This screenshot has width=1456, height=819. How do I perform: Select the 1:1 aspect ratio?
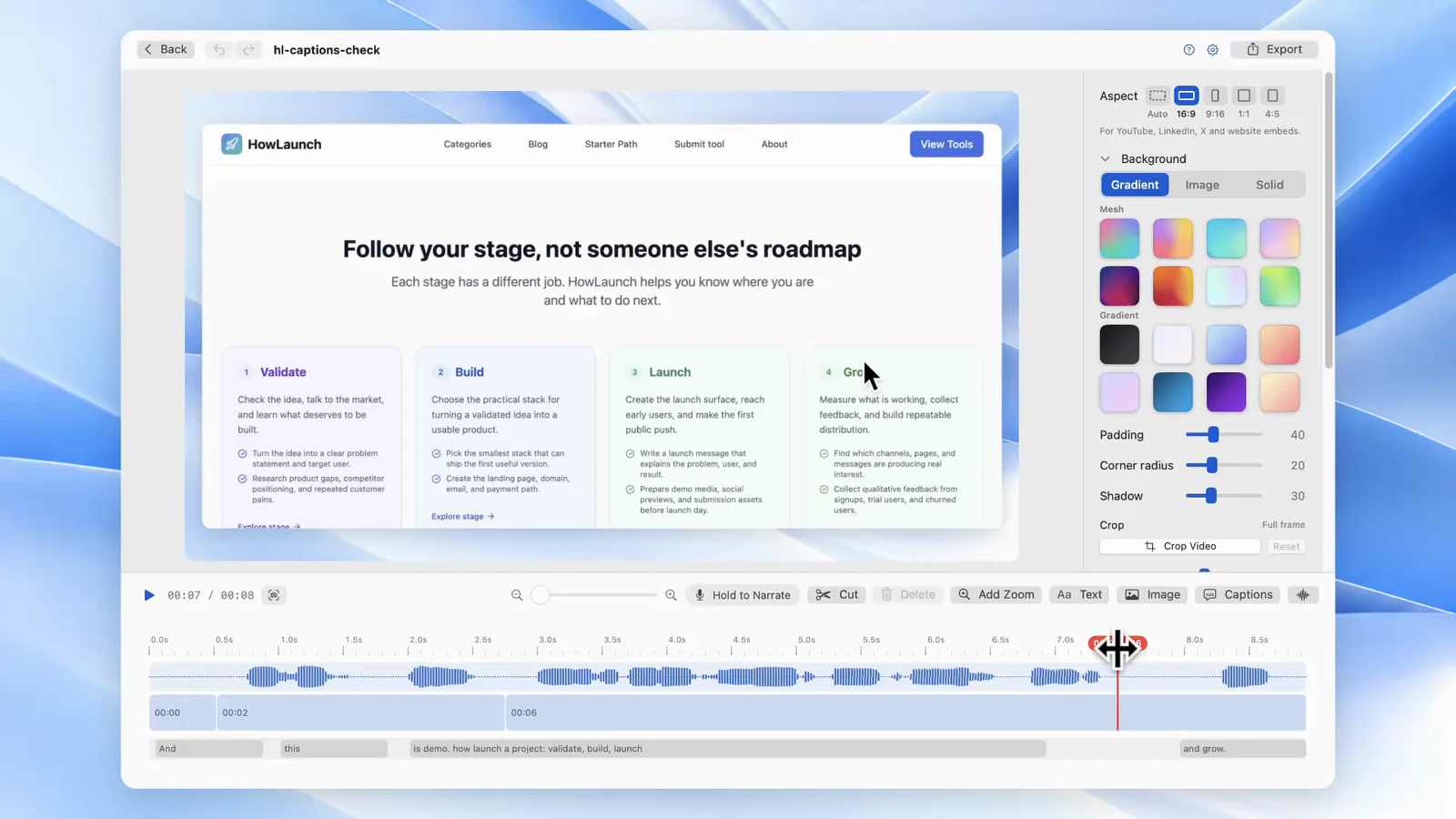(1244, 96)
